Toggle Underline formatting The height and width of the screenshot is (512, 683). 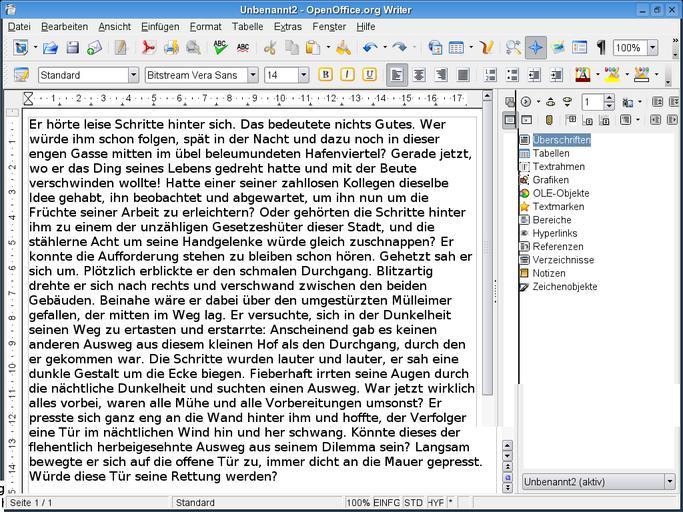369,75
